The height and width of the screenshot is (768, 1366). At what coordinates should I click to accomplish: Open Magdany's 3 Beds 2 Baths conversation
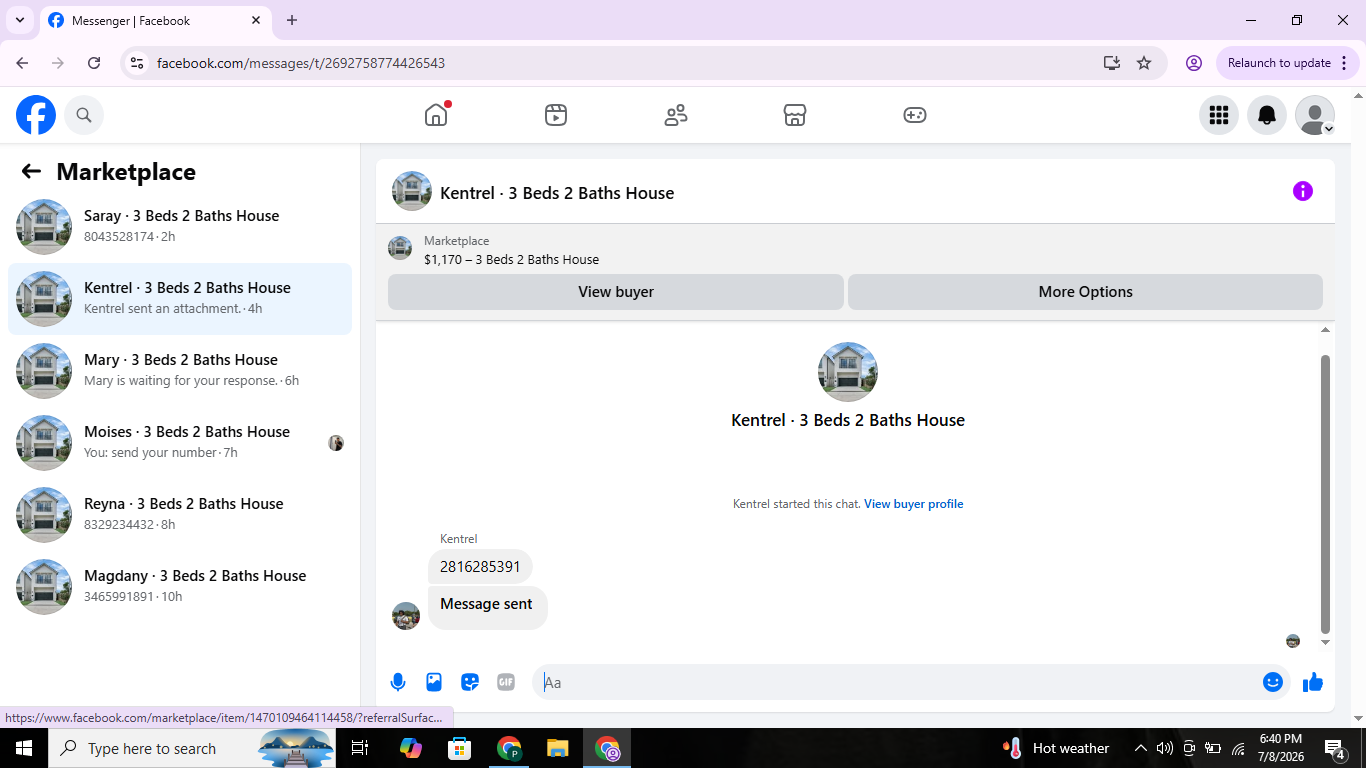click(x=180, y=587)
